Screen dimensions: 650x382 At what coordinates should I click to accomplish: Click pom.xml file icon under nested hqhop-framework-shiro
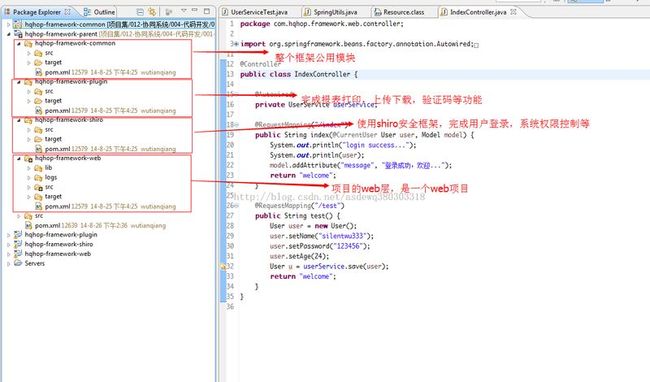[39, 149]
